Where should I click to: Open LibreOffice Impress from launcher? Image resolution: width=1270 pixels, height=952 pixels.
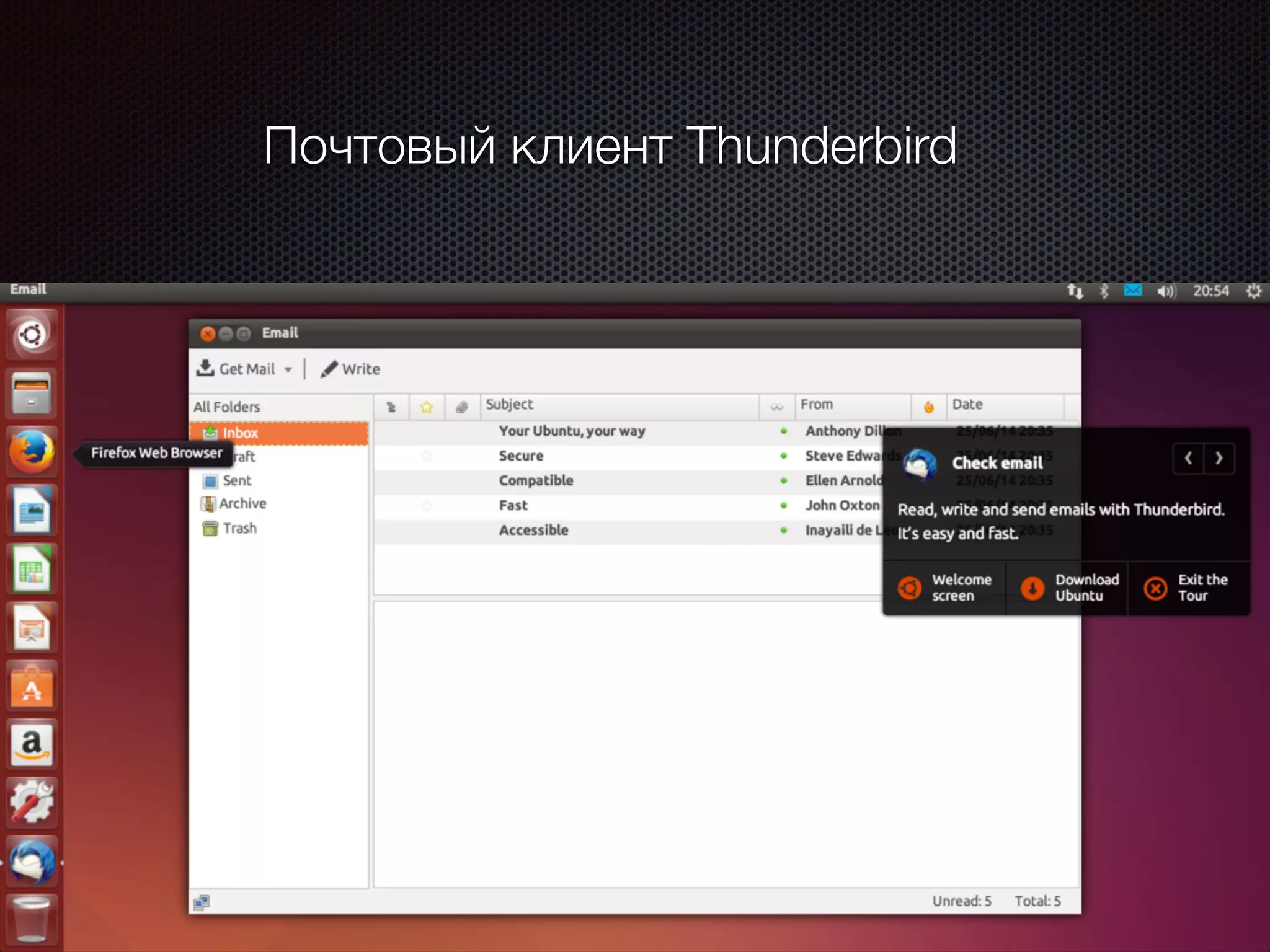coord(32,627)
